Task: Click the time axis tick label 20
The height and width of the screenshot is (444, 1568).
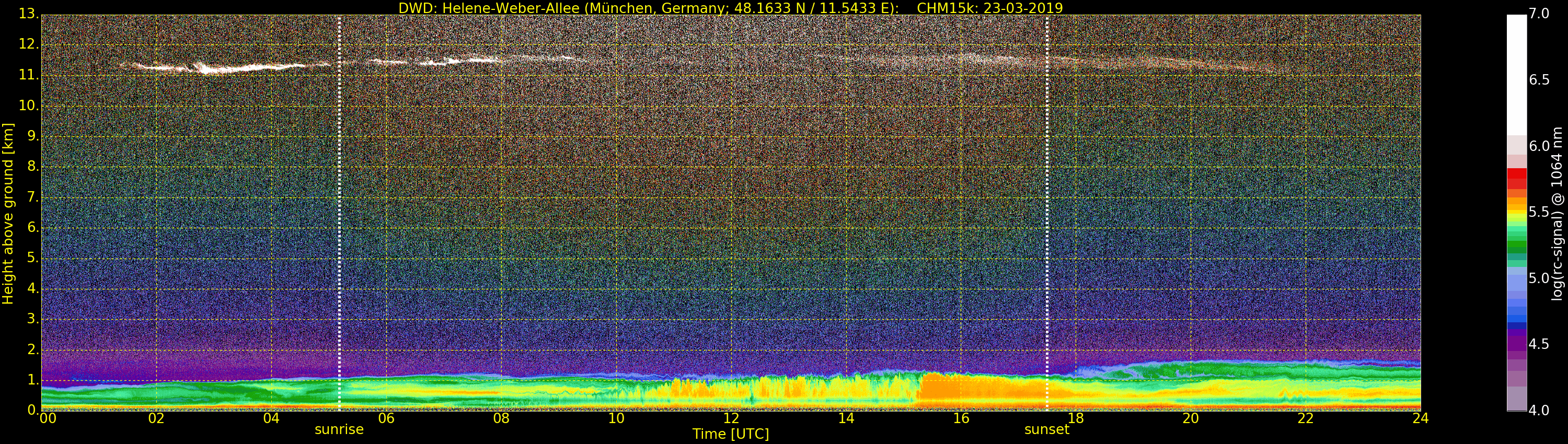Action: 1191,418
